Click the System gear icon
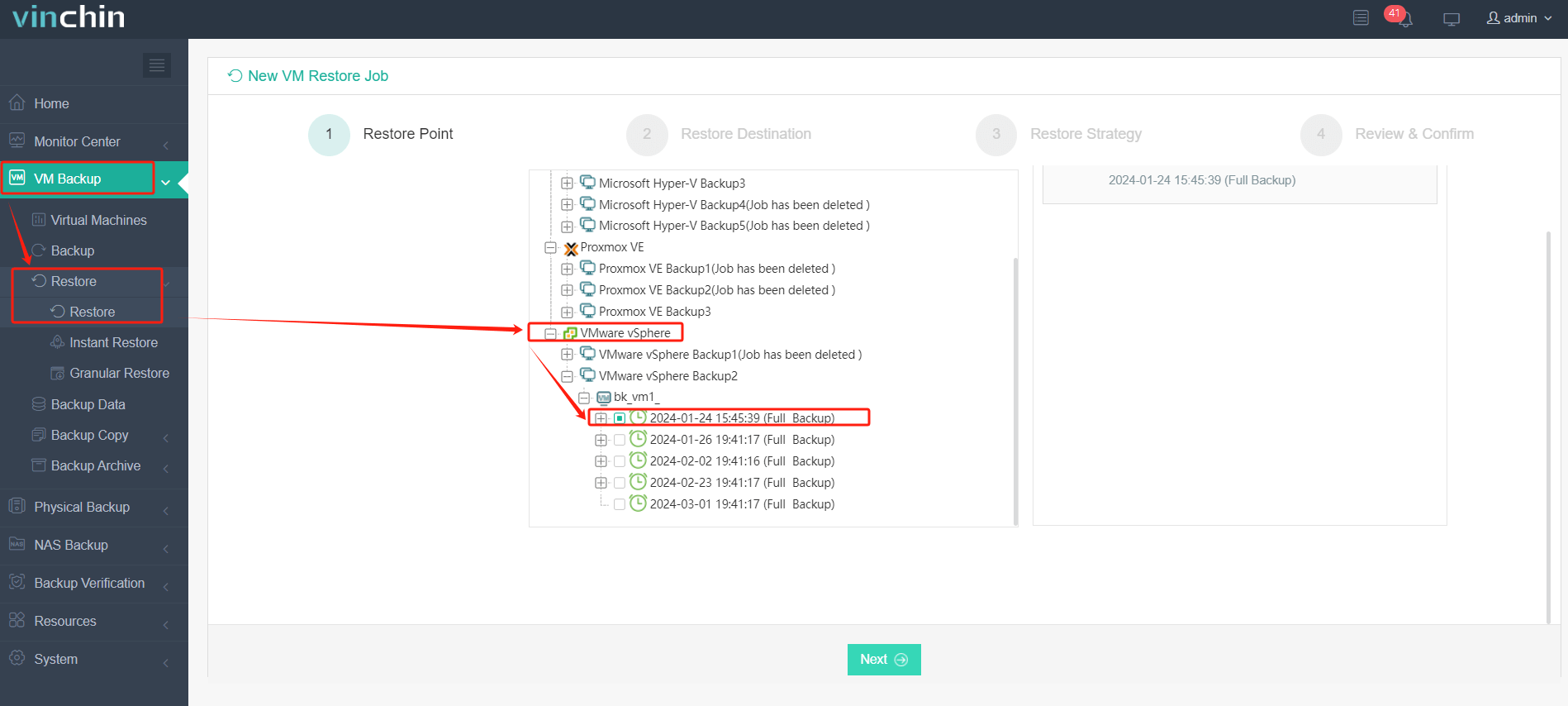 click(x=17, y=658)
